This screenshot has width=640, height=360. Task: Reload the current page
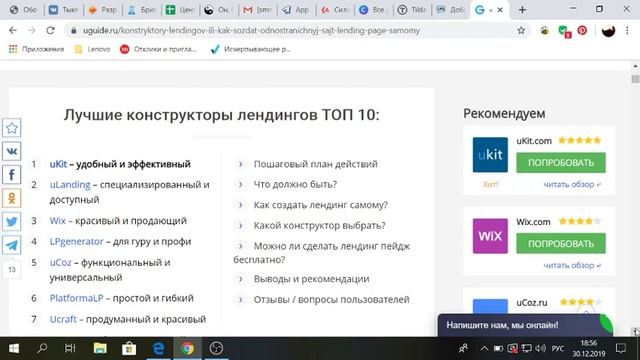click(x=50, y=30)
